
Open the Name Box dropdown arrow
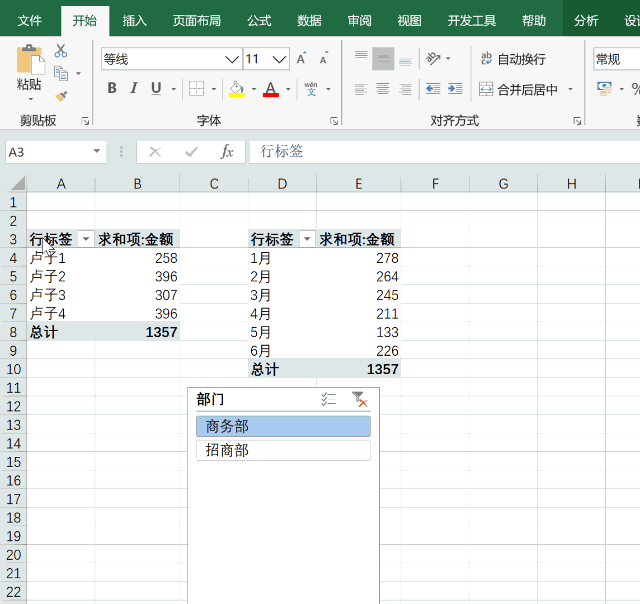[x=97, y=151]
